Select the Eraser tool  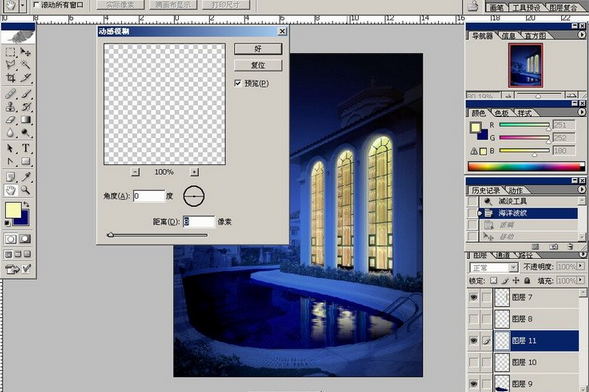11,120
